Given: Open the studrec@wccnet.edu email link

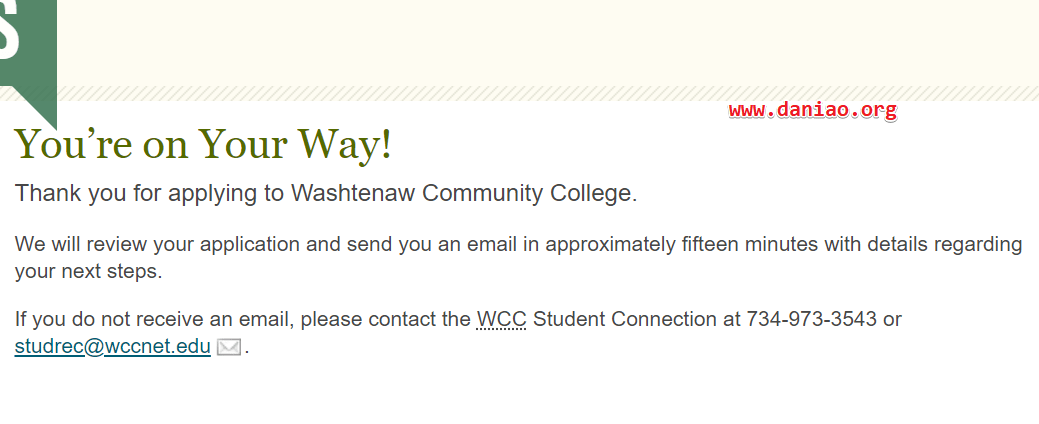Looking at the screenshot, I should point(113,346).
